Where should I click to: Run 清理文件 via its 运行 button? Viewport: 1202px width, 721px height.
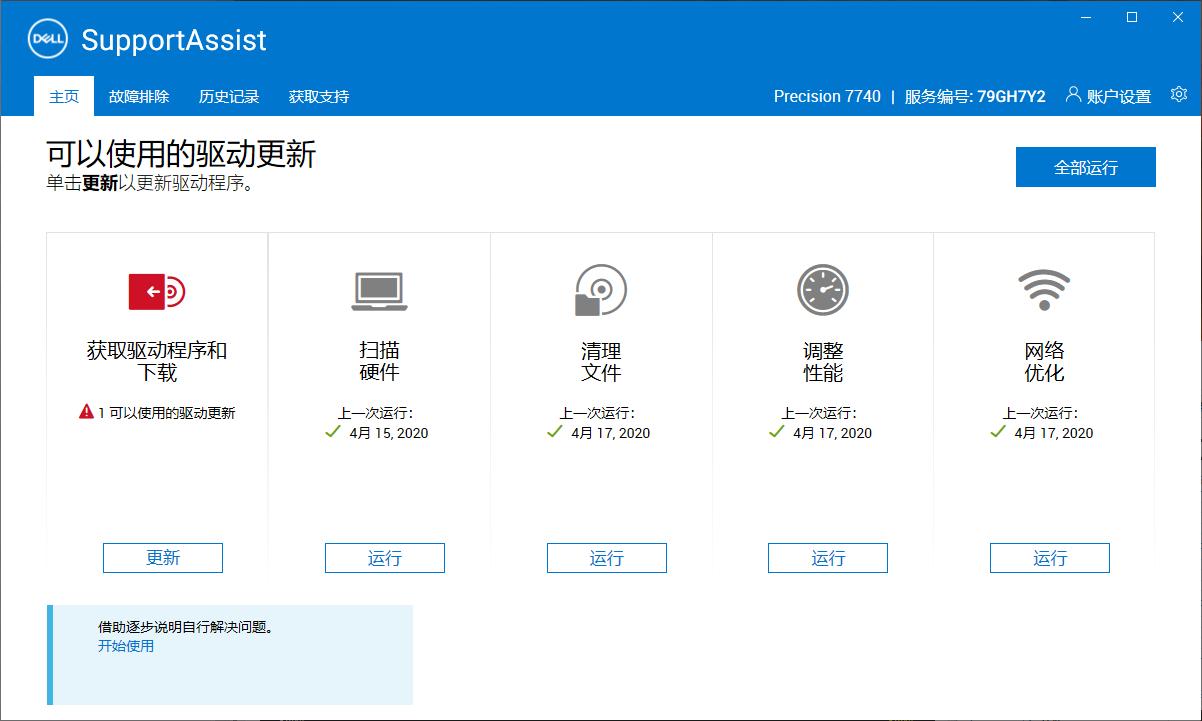[606, 558]
